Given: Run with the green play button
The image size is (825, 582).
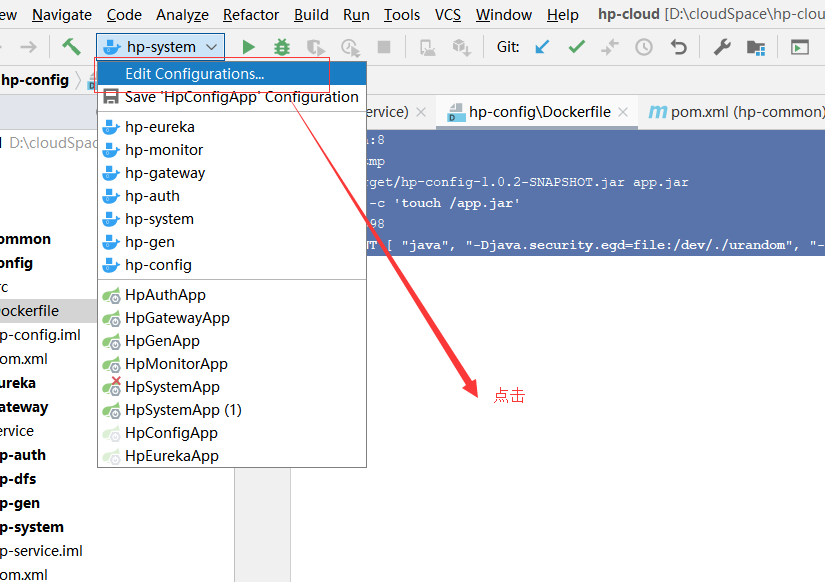Looking at the screenshot, I should [x=248, y=47].
